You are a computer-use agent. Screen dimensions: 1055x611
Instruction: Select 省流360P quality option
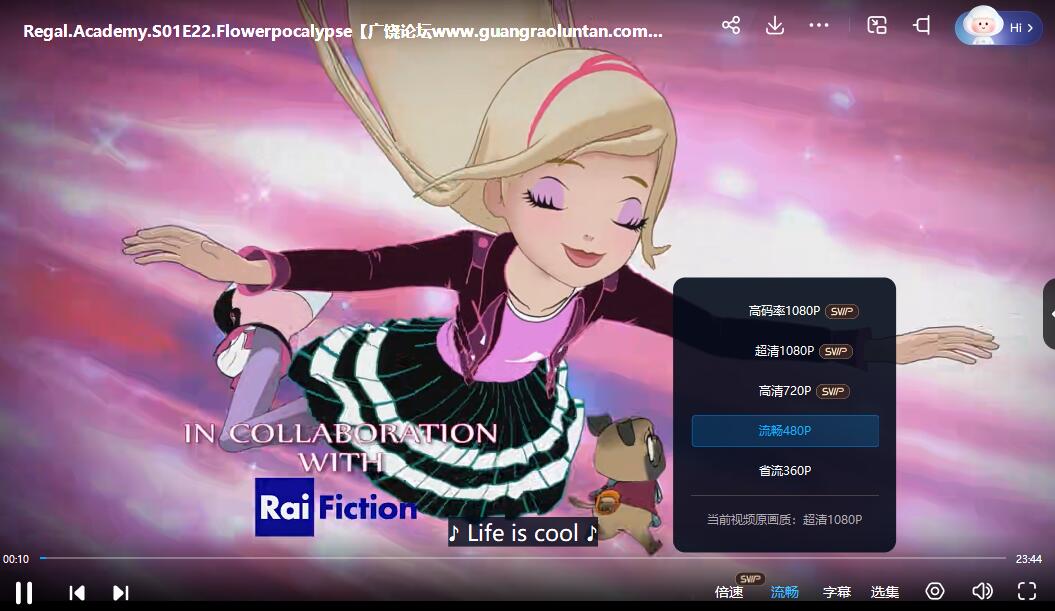785,470
